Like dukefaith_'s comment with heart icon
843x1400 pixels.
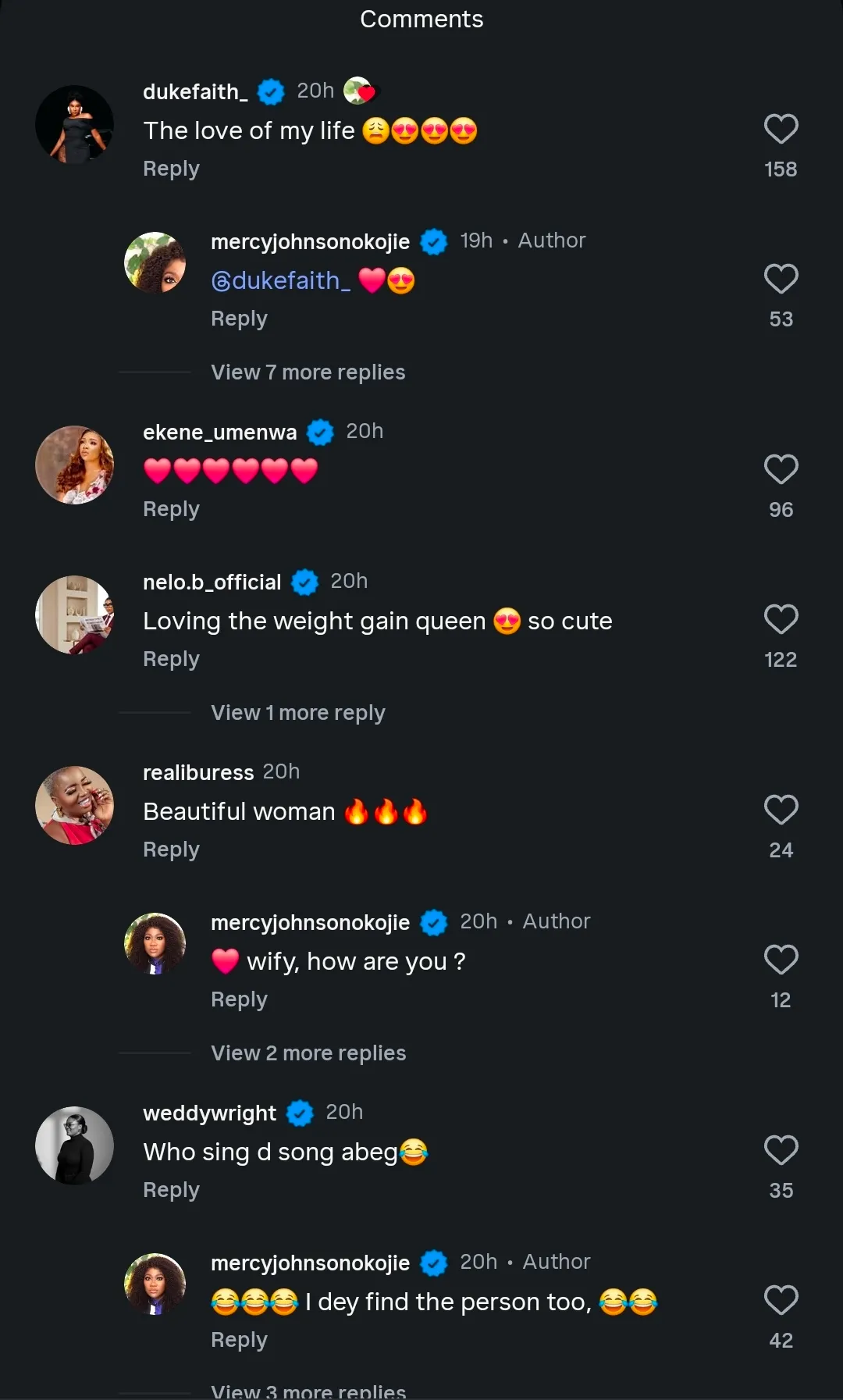click(x=781, y=130)
